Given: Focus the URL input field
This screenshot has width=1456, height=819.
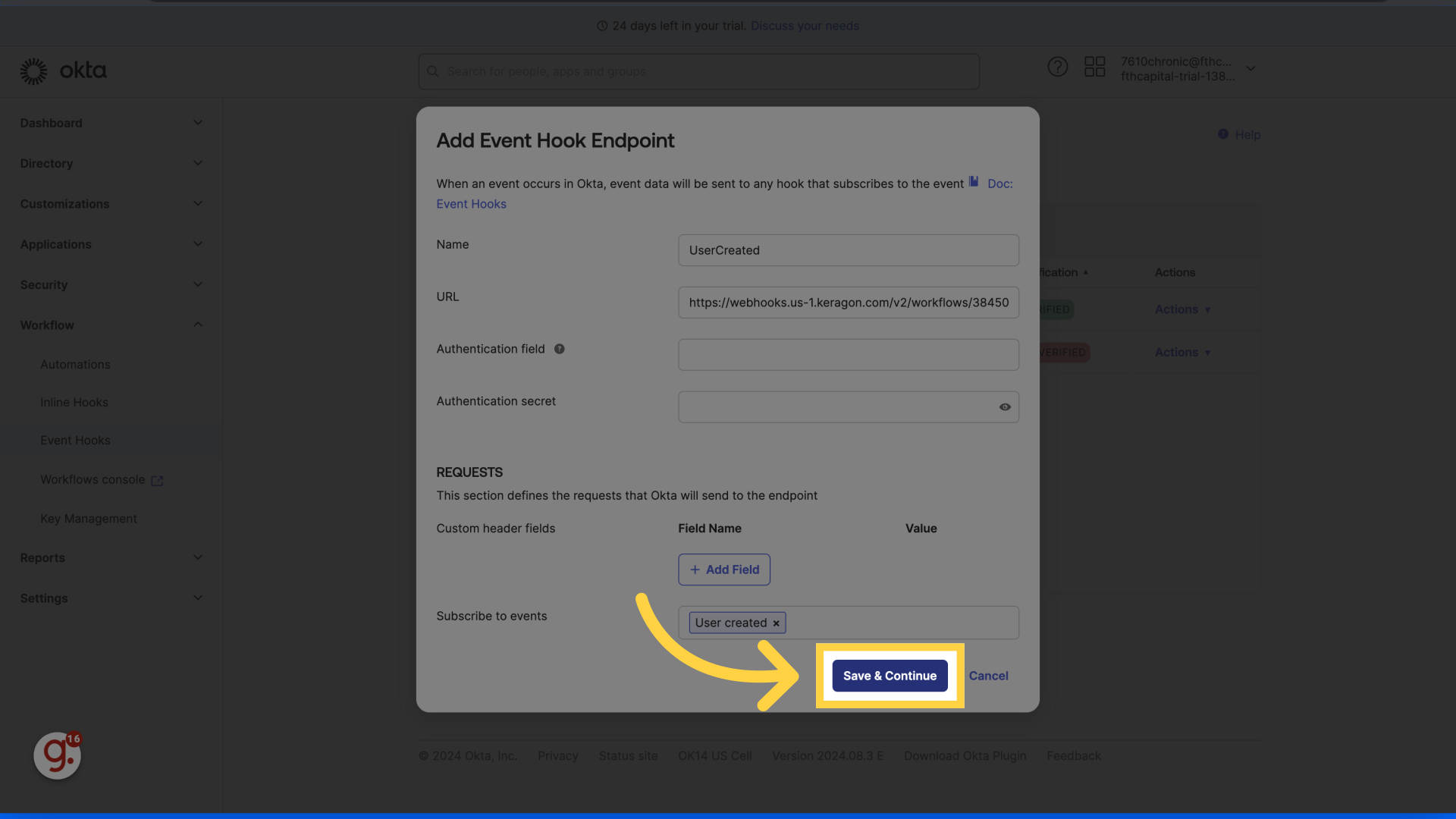Looking at the screenshot, I should pos(848,303).
